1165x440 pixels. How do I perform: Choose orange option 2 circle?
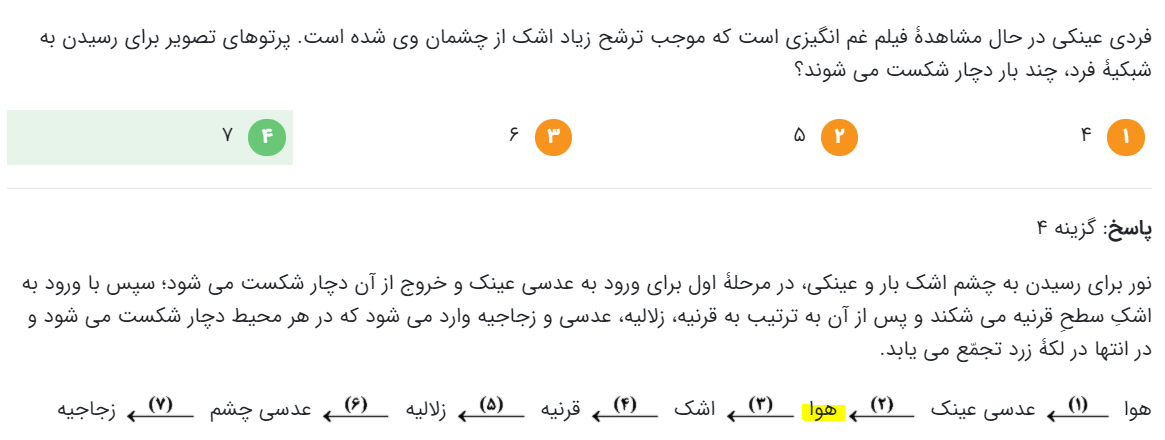(x=840, y=137)
